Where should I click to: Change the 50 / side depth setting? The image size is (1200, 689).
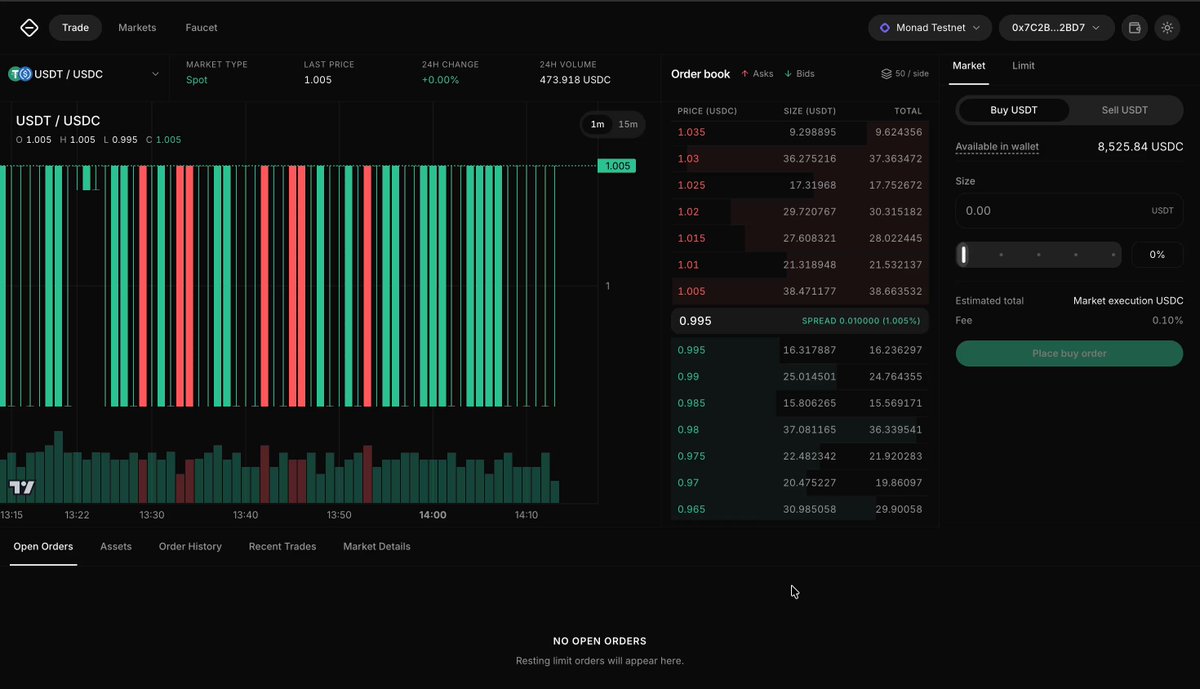click(905, 74)
